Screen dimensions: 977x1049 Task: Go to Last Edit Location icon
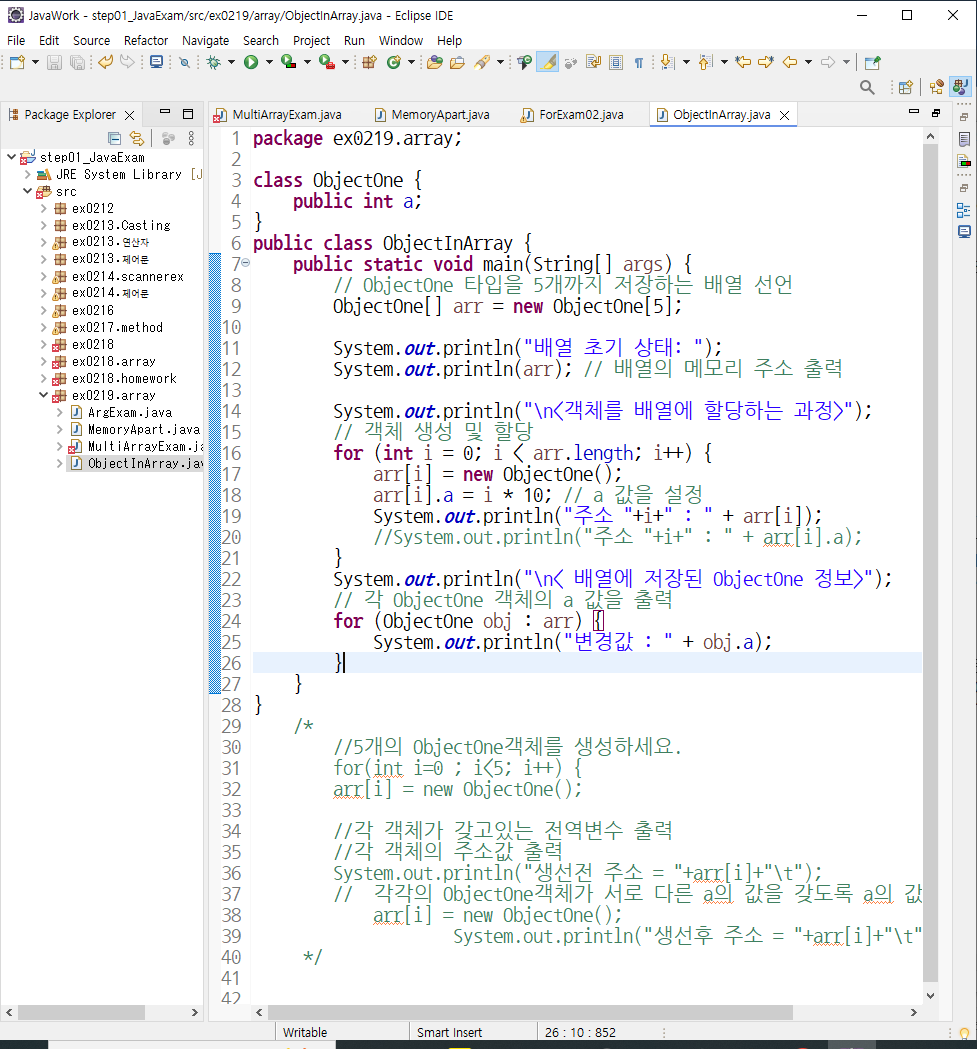[x=743, y=62]
